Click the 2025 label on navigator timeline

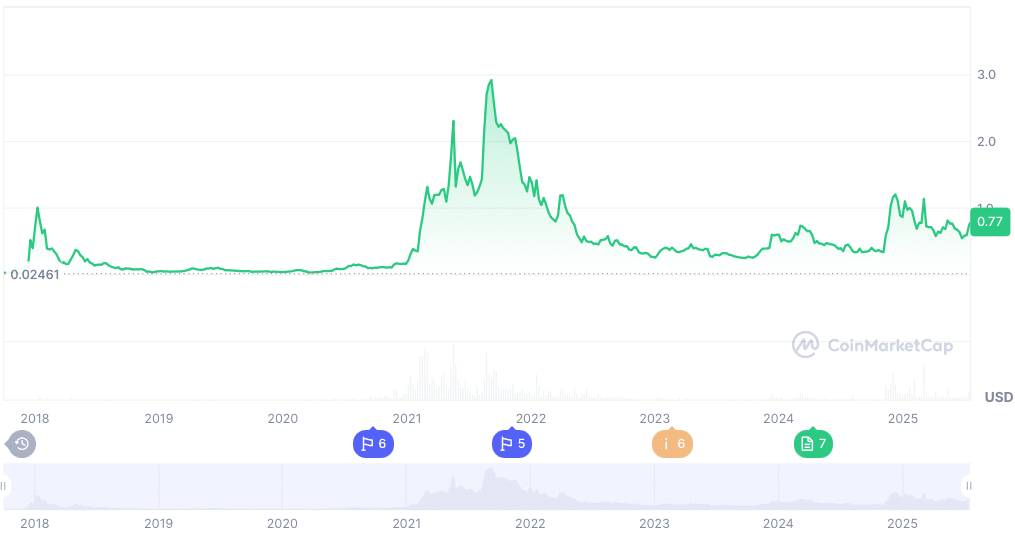pyautogui.click(x=902, y=523)
